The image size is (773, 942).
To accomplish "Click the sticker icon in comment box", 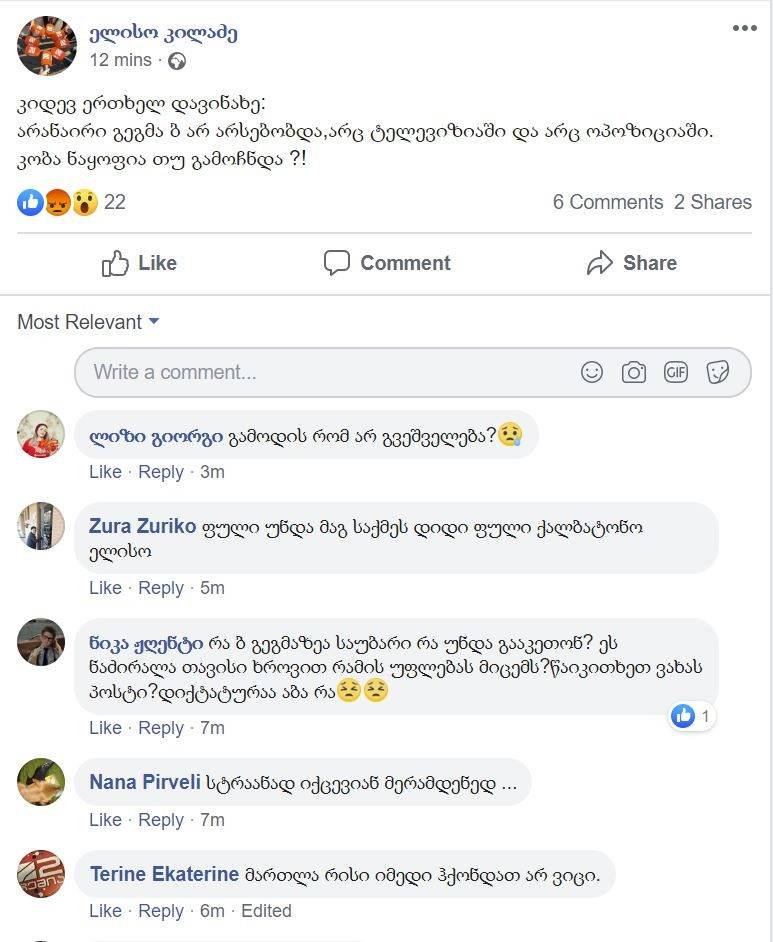I will (717, 372).
